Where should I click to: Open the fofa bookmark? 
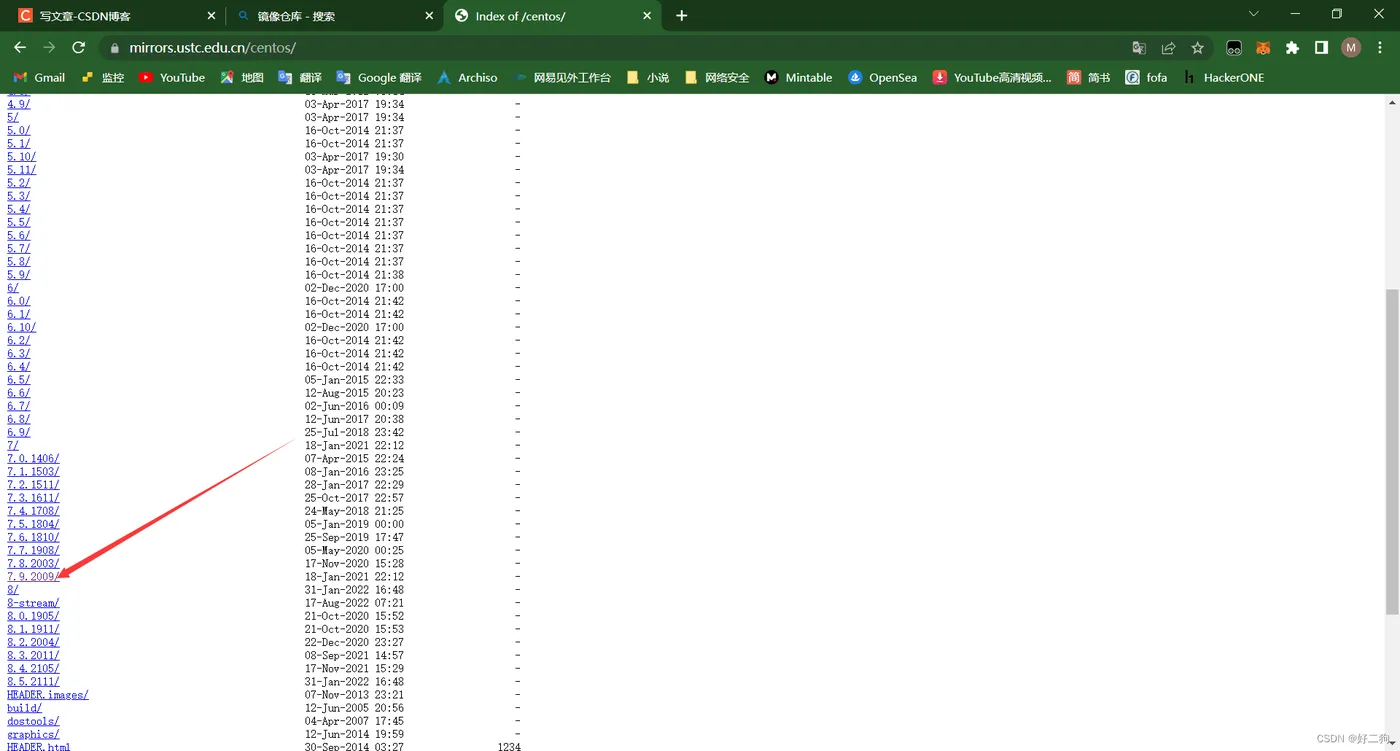[1146, 77]
